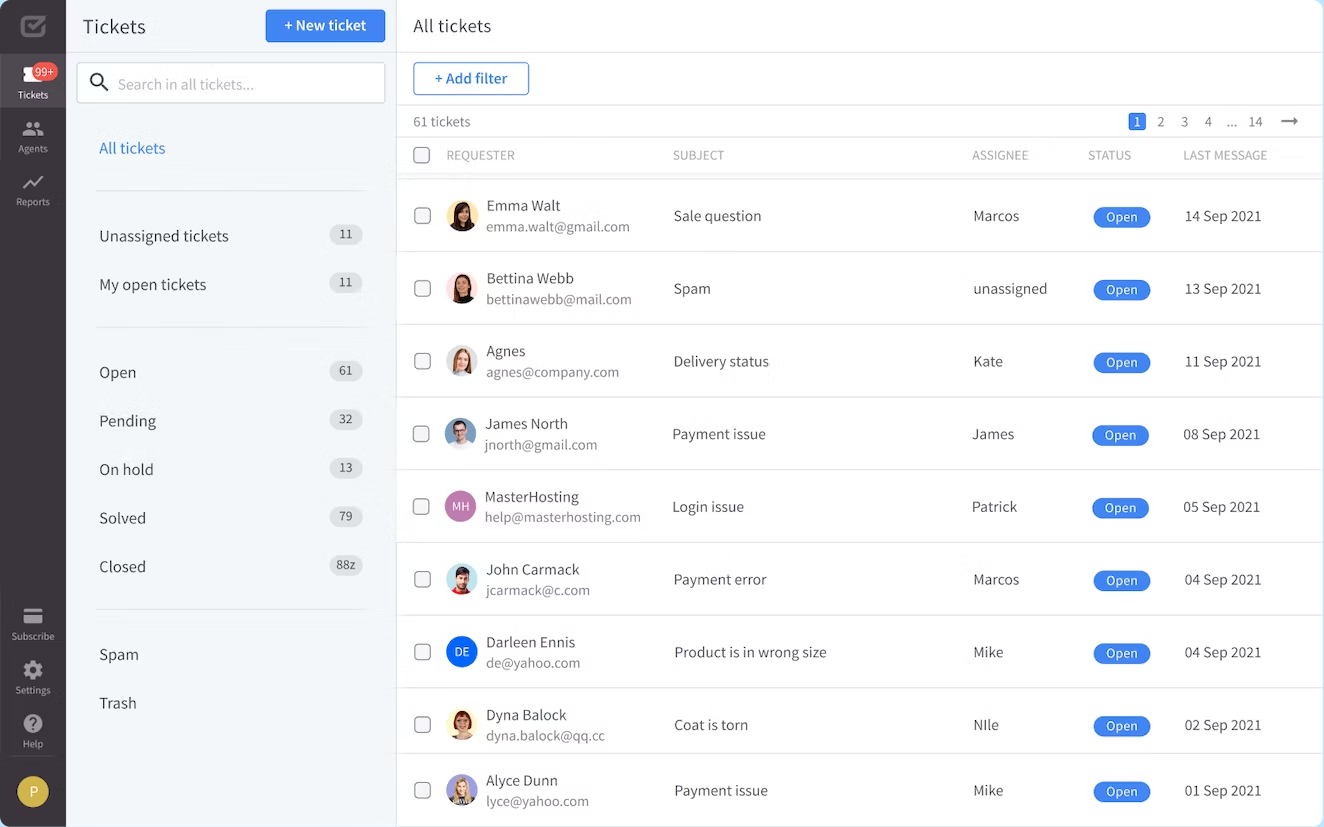Click the Subscribe icon in the sidebar
Screen dimensions: 1324x827
click(33, 622)
